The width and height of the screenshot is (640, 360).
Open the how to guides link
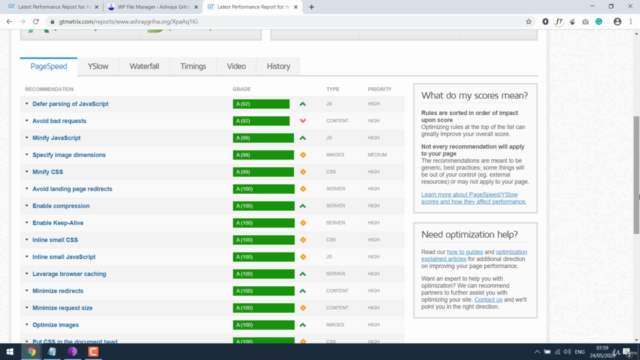coord(464,252)
